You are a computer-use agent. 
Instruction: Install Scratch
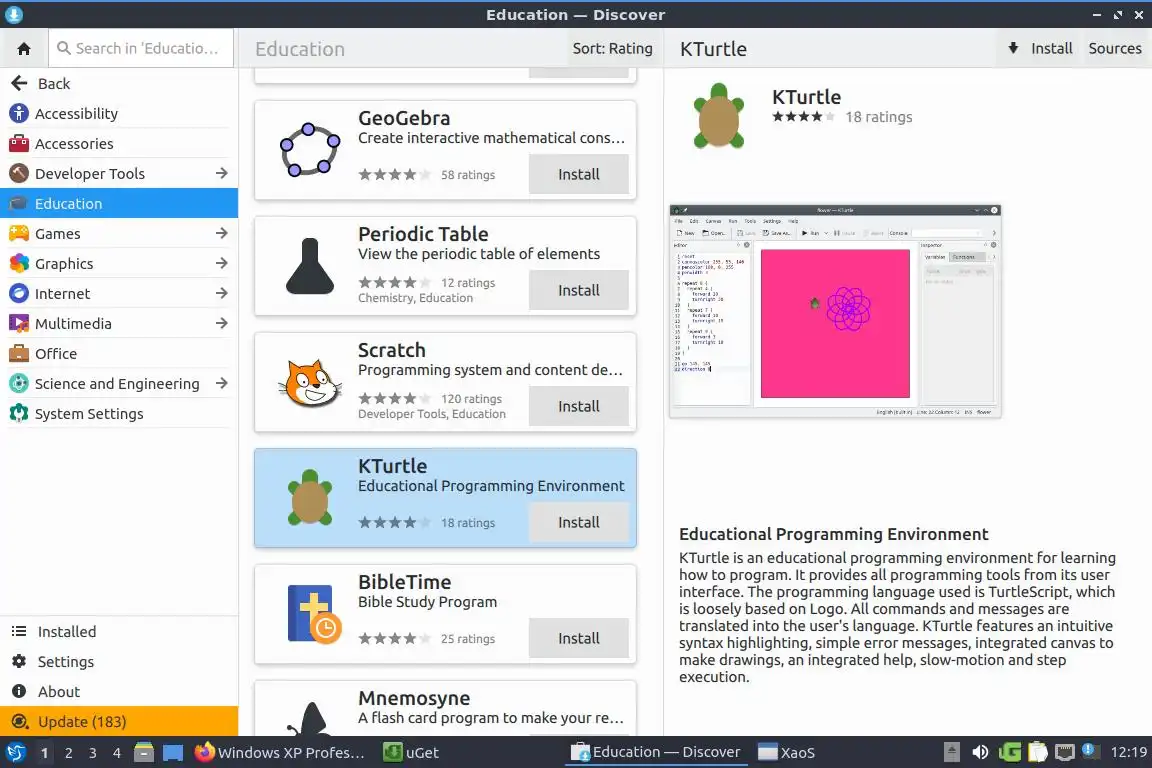click(578, 406)
